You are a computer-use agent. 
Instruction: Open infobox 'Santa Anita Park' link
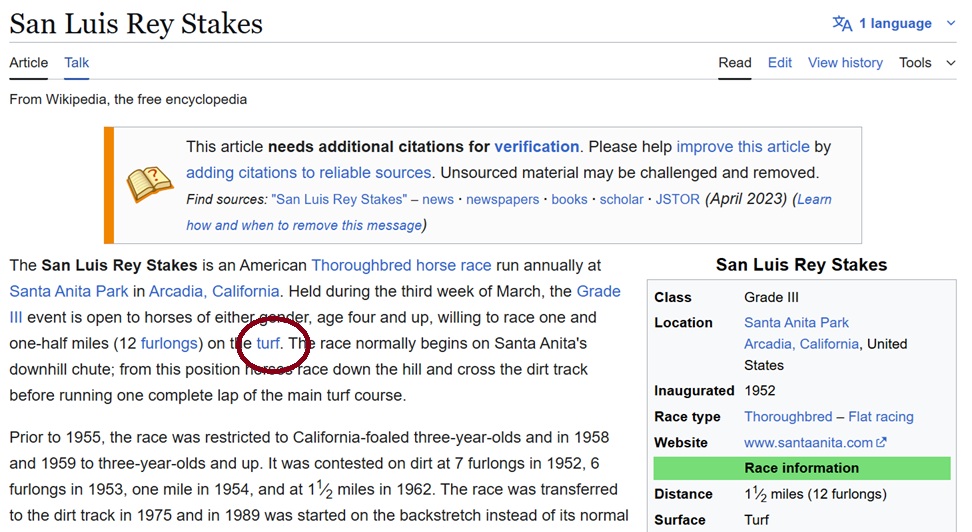pos(796,322)
